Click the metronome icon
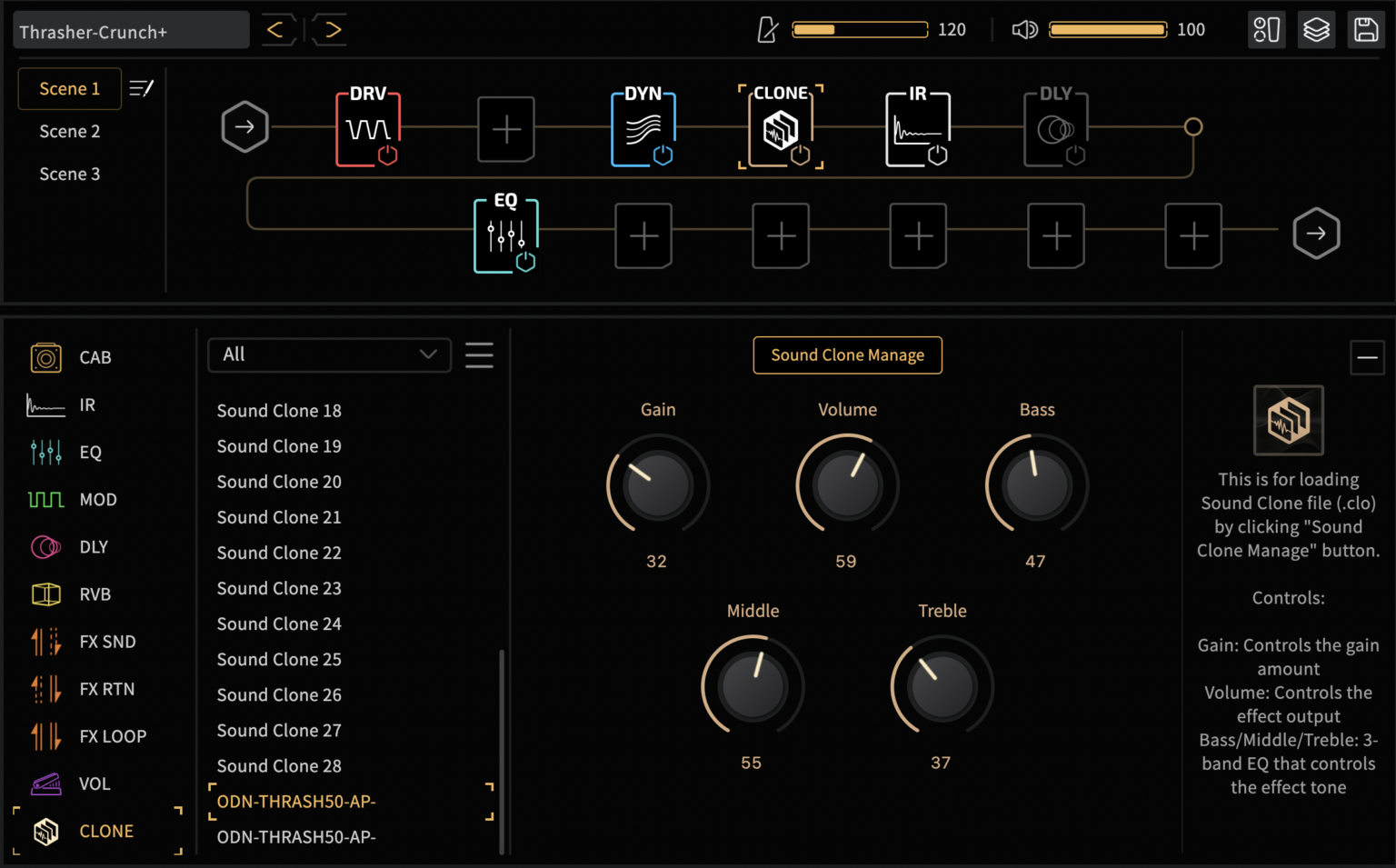The width and height of the screenshot is (1396, 868). pyautogui.click(x=766, y=29)
